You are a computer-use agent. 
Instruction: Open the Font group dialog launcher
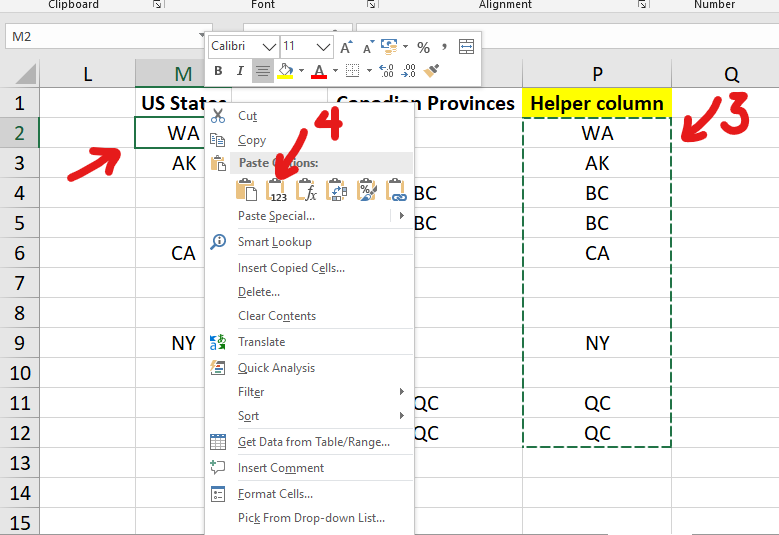coord(371,4)
